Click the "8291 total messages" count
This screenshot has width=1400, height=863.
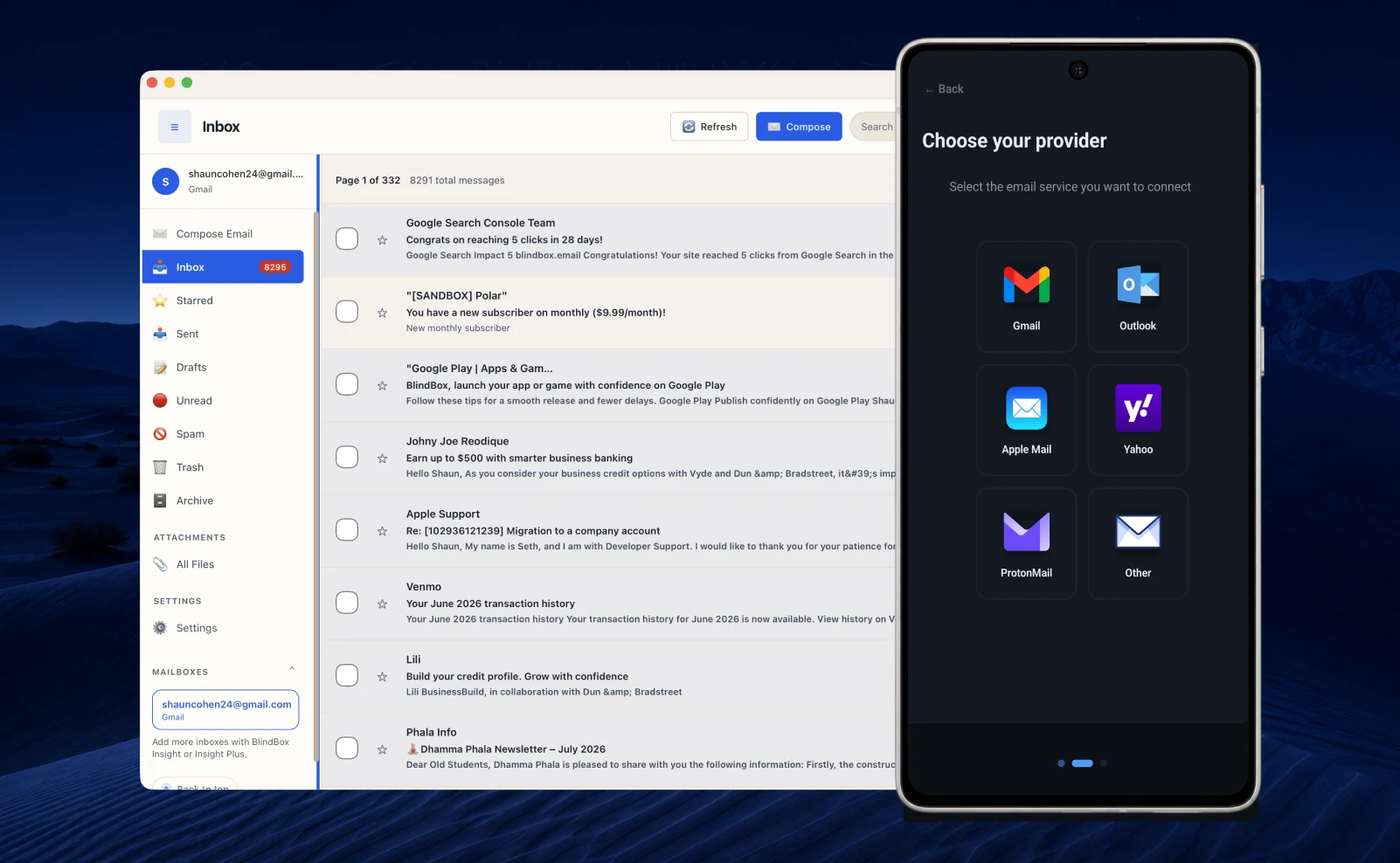point(457,181)
